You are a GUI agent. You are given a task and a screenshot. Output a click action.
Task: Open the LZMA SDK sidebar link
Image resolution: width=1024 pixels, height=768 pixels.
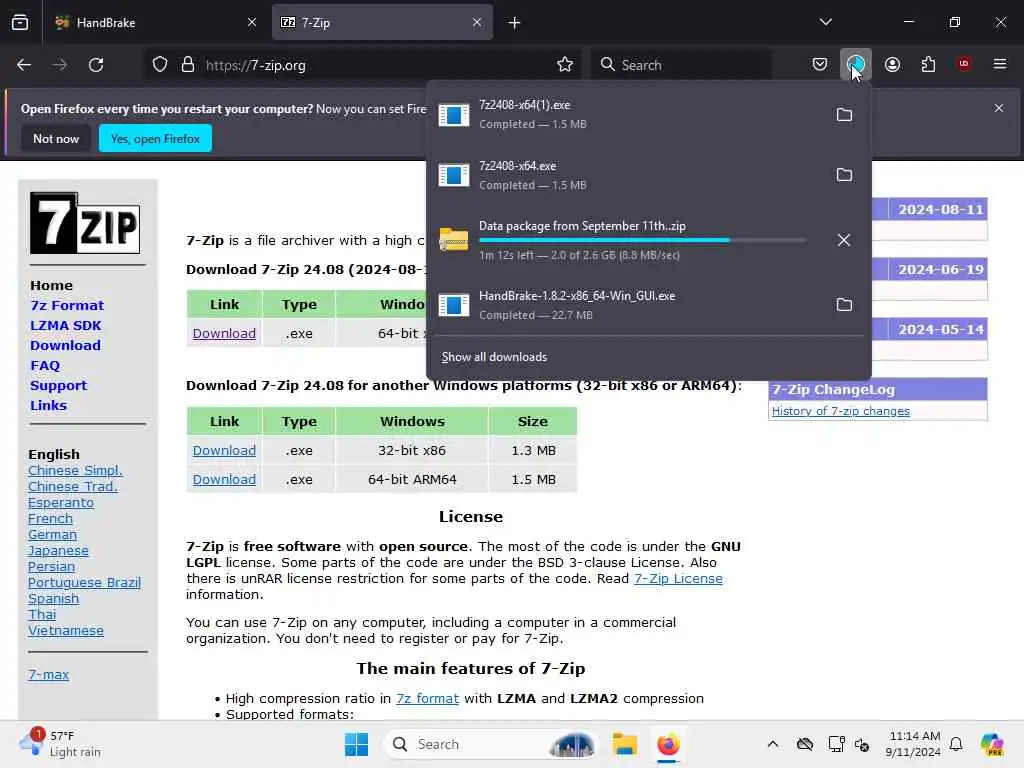click(x=65, y=325)
